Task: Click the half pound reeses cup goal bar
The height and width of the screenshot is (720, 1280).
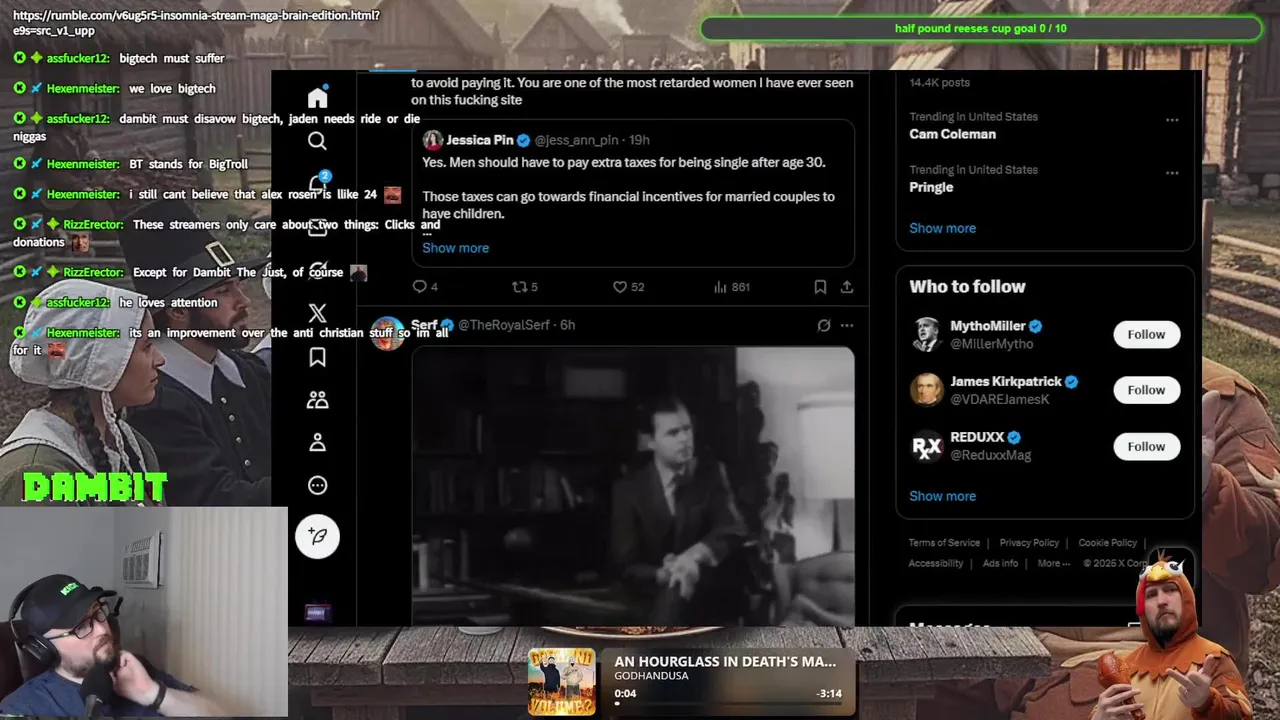Action: [980, 28]
